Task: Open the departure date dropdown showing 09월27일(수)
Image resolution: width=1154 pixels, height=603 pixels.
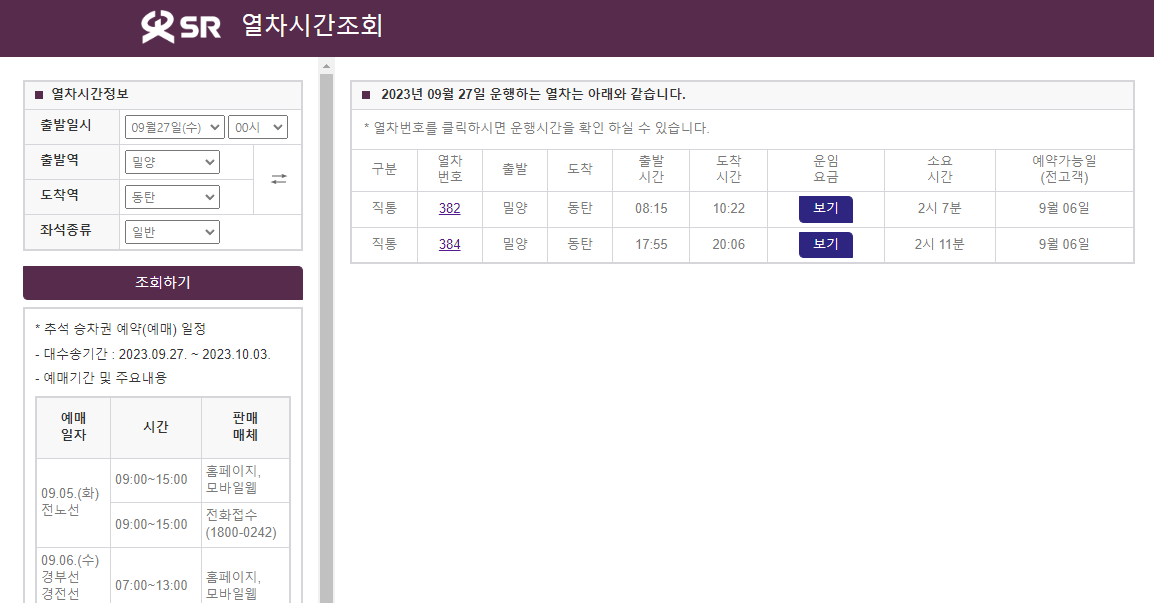Action: click(x=173, y=127)
